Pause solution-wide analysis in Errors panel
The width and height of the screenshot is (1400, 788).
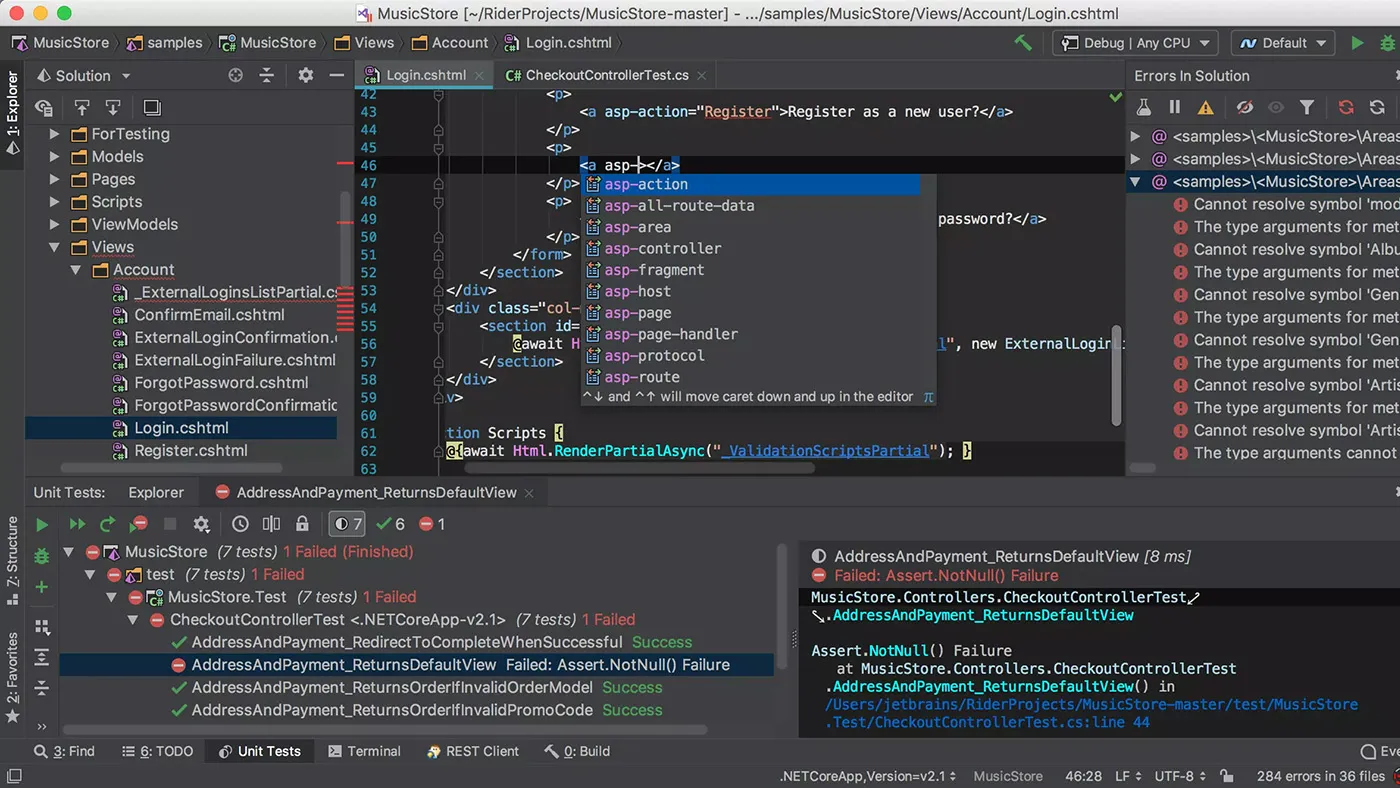tap(1174, 107)
